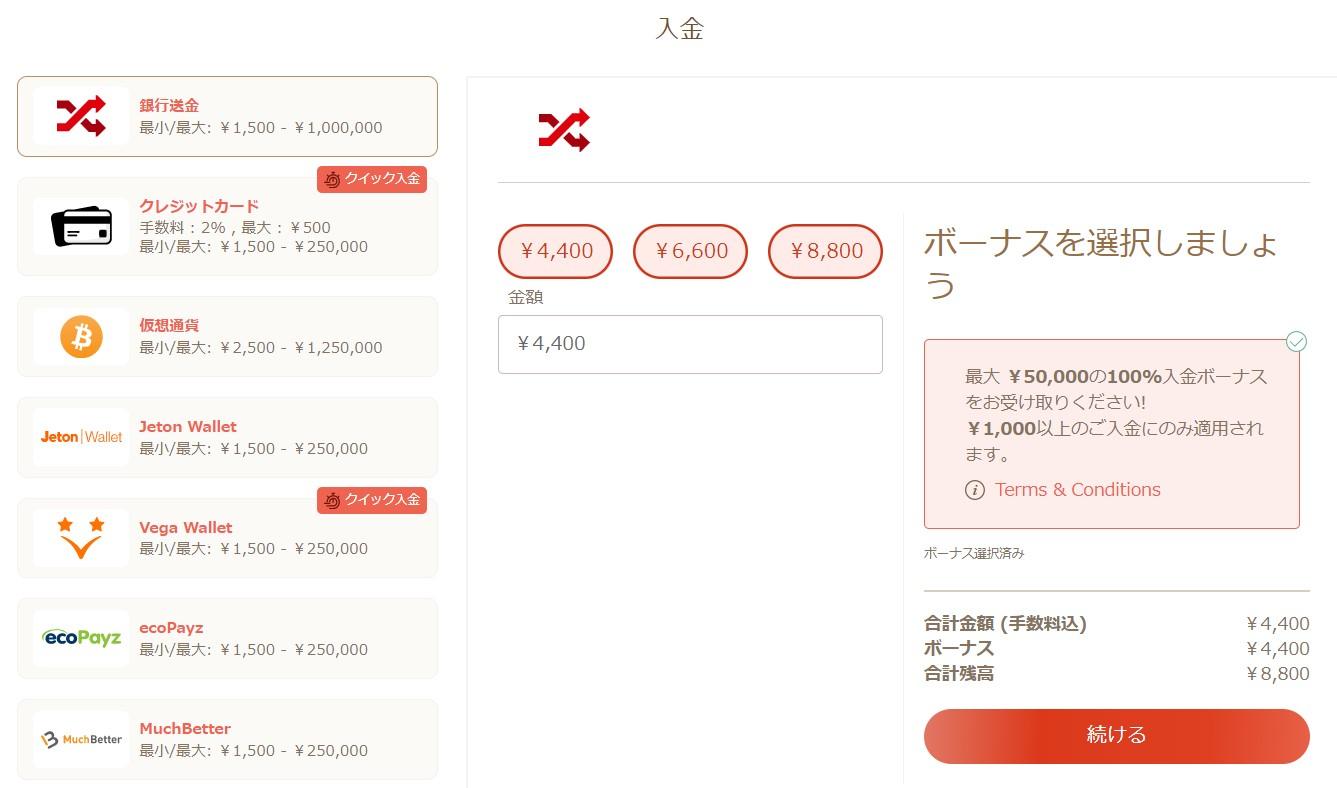Select the 100% deposit bonus box

1112,434
